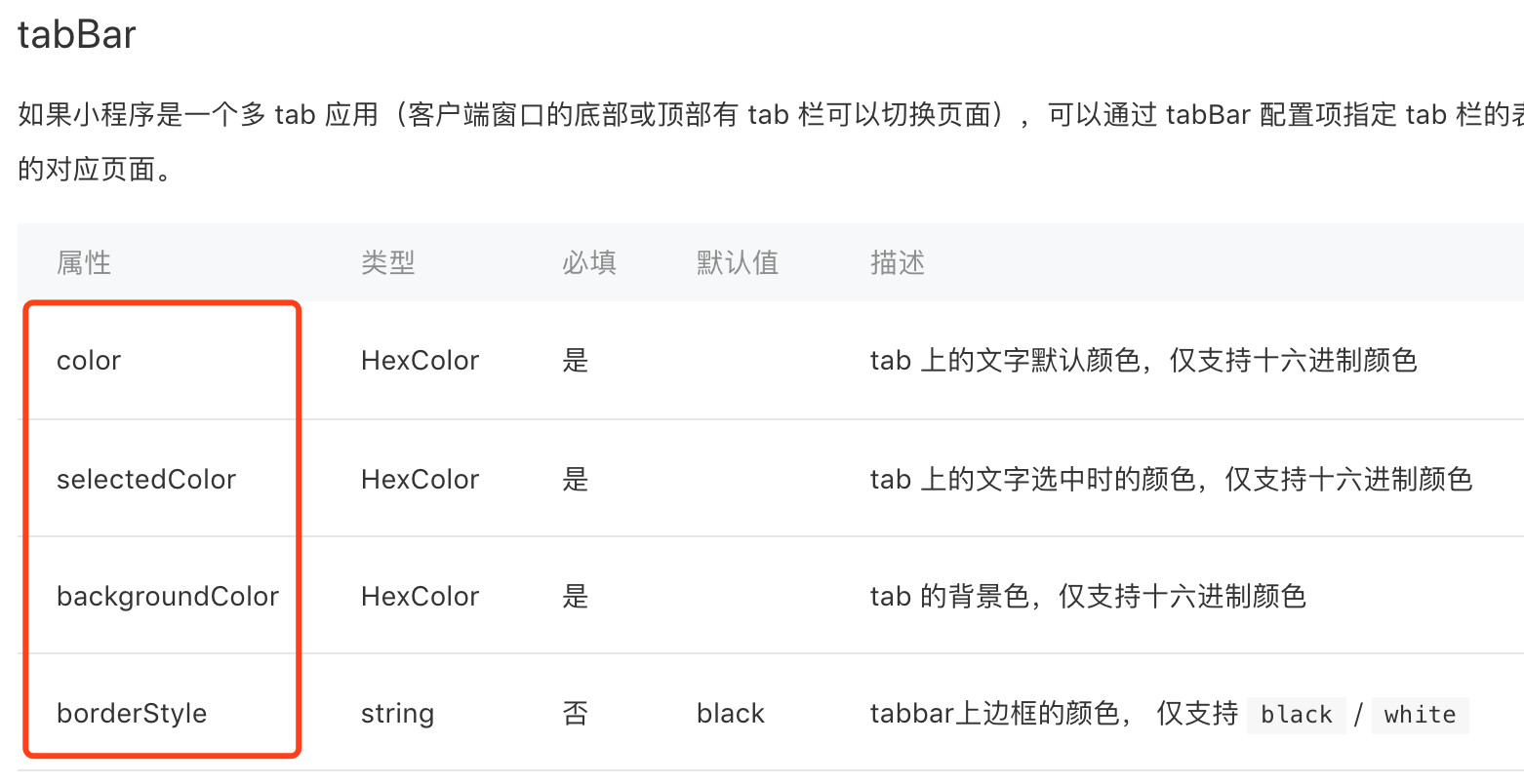Click the inline code black option

coord(1297,714)
